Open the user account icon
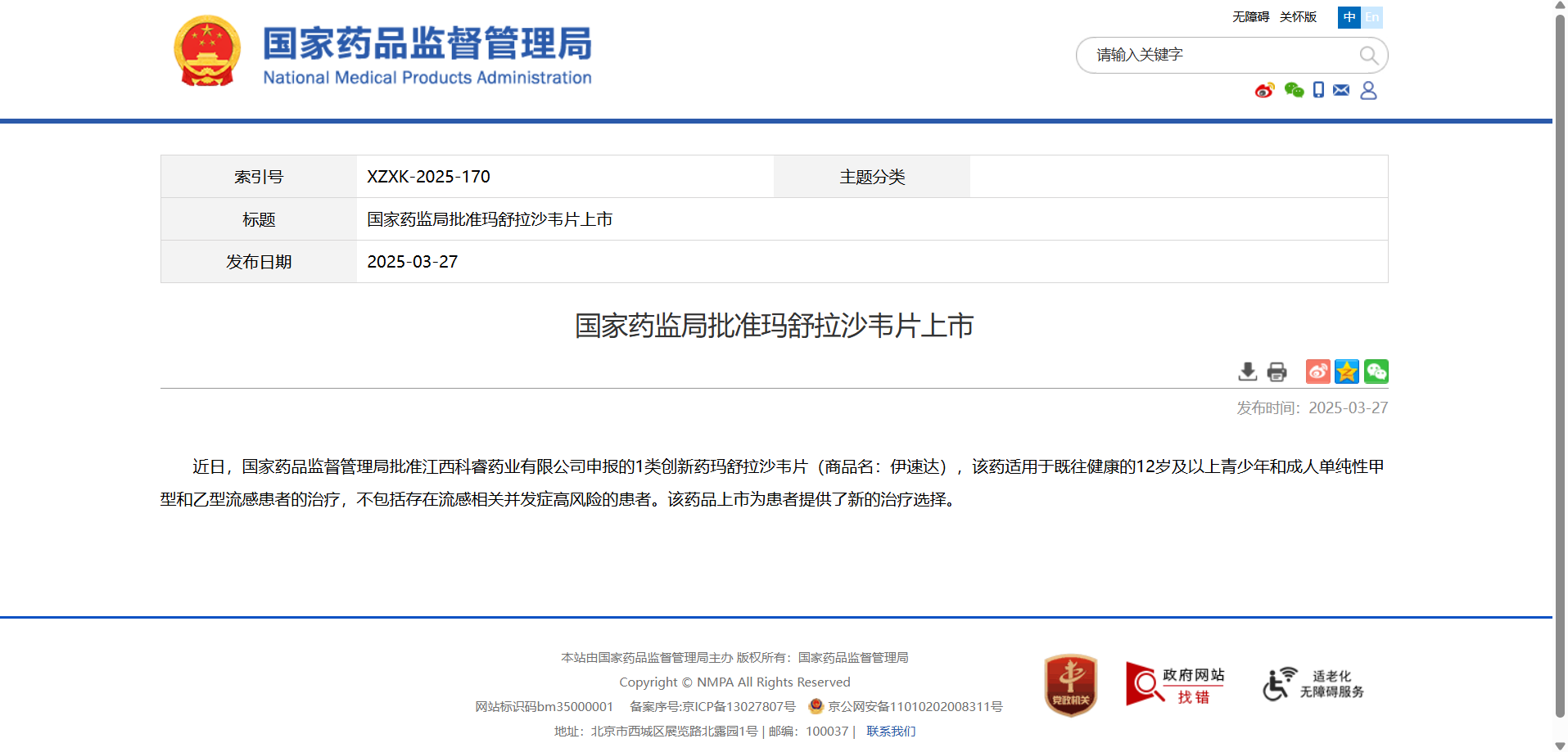The image size is (1568, 752). click(x=1368, y=90)
